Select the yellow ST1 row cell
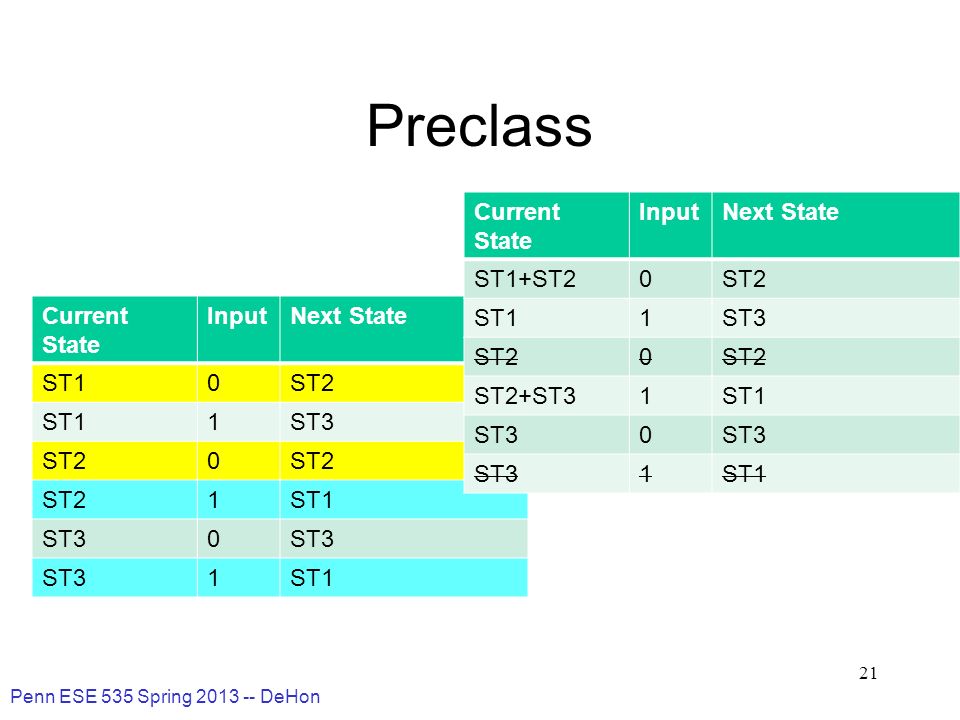The height and width of the screenshot is (720, 960). point(114,383)
